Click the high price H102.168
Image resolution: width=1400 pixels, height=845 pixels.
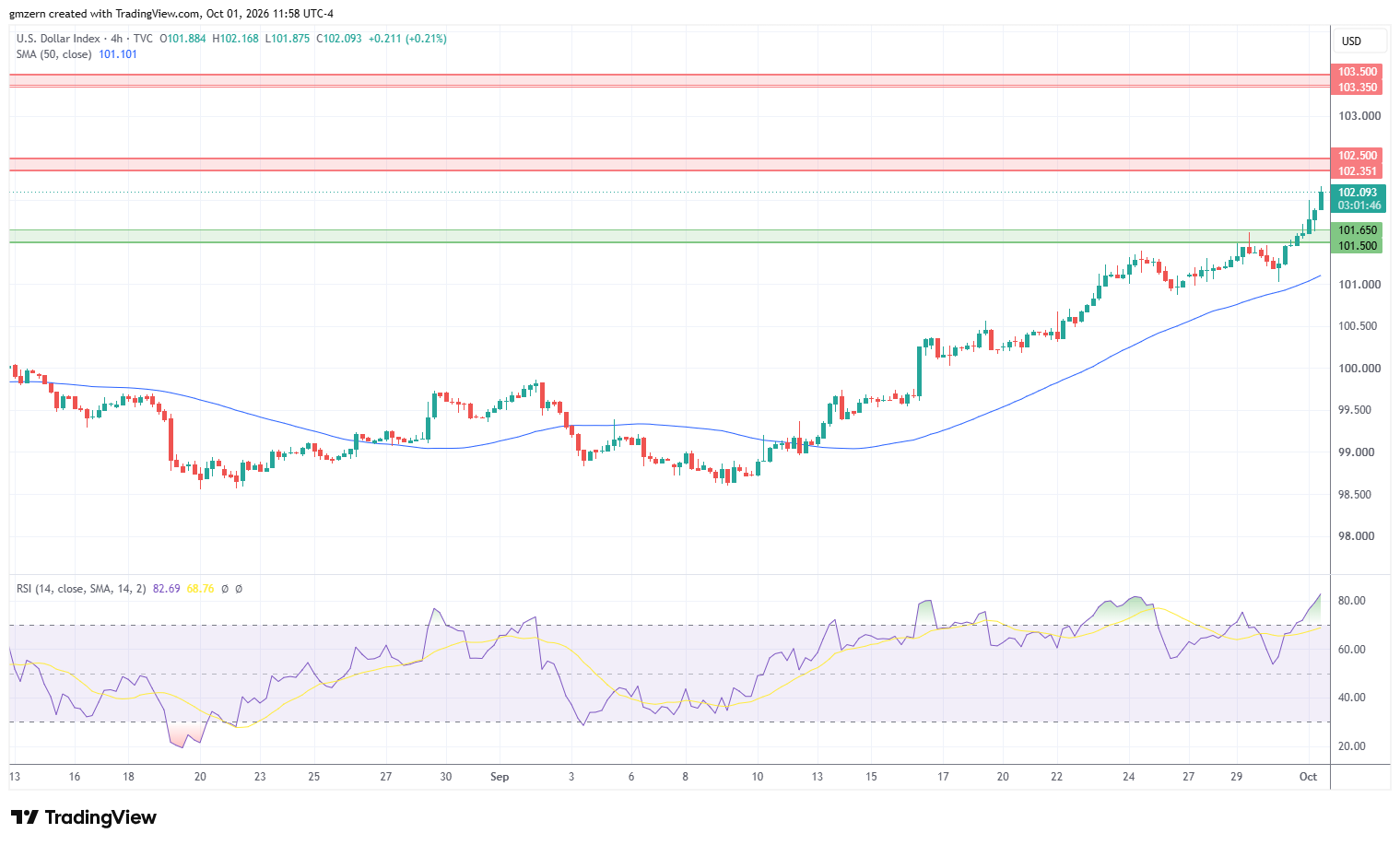[x=236, y=39]
